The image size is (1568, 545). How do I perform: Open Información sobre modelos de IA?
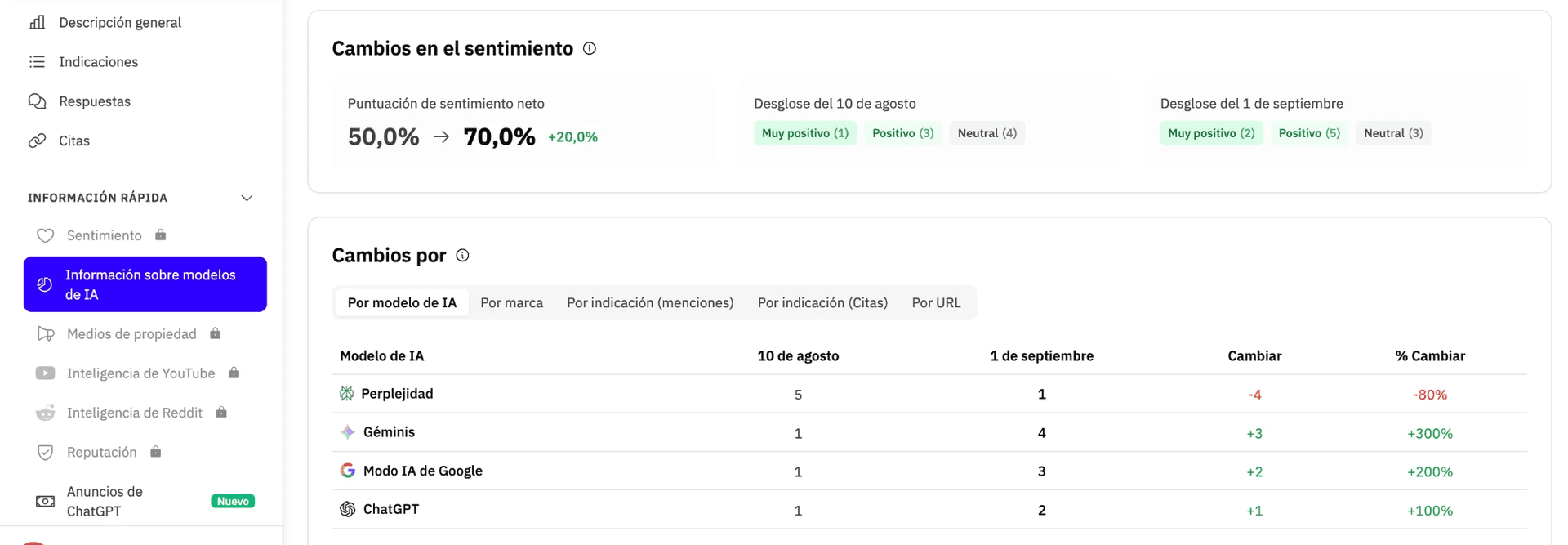point(145,284)
